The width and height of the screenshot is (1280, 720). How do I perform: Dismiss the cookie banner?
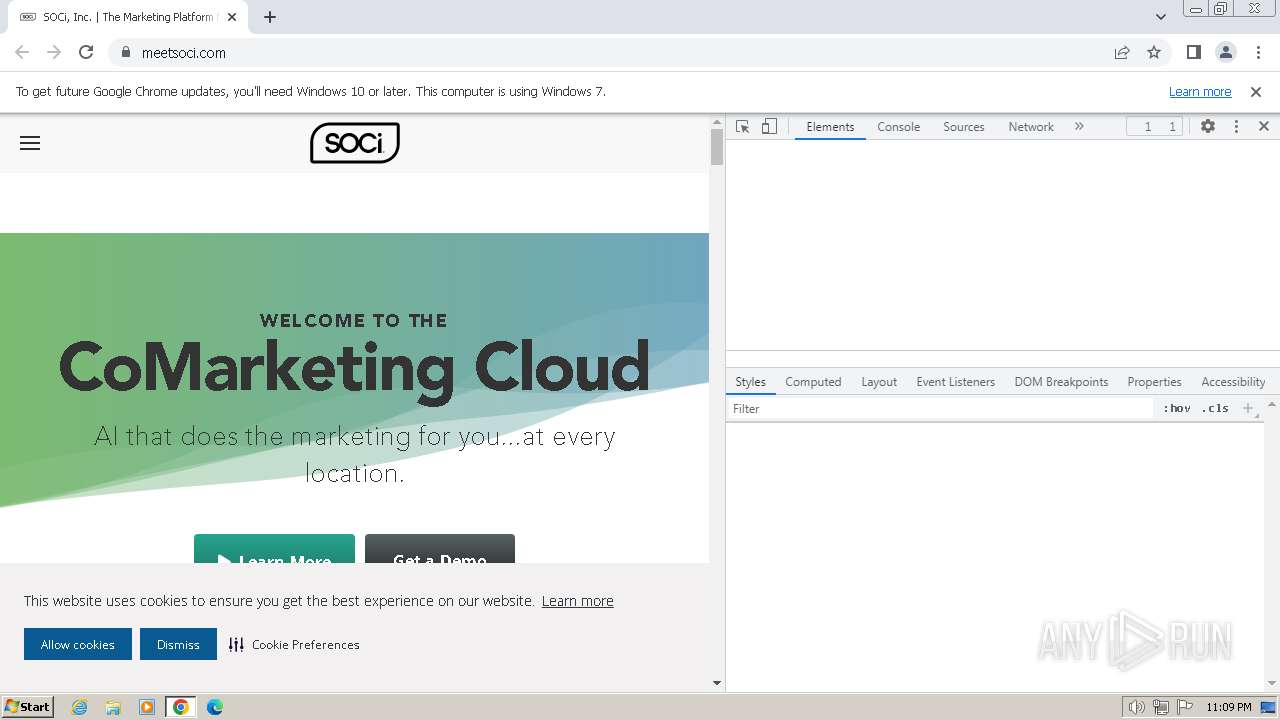(x=178, y=644)
